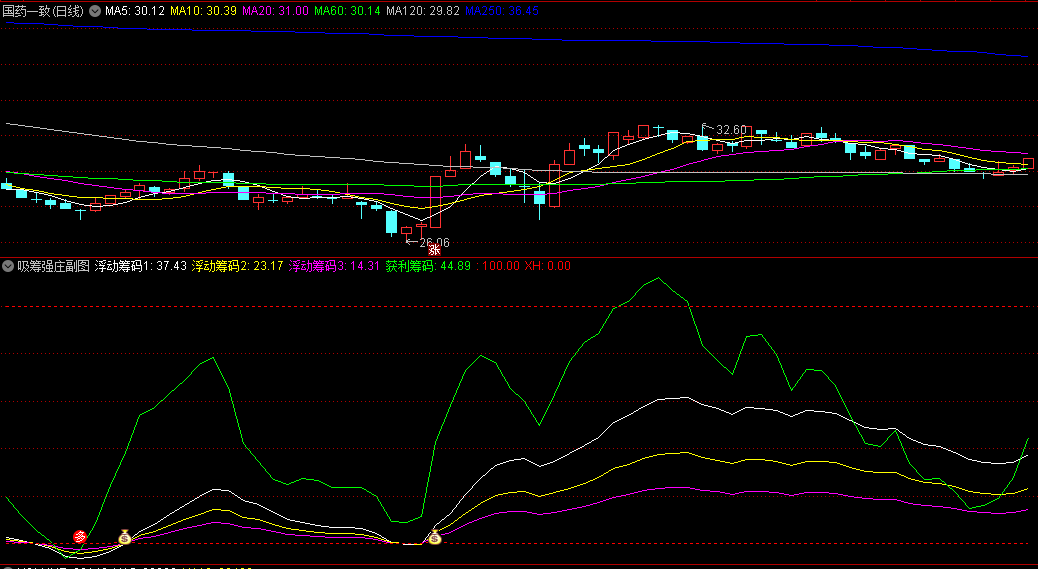
Task: Select the MA10: 30.39 label
Action: 203,11
